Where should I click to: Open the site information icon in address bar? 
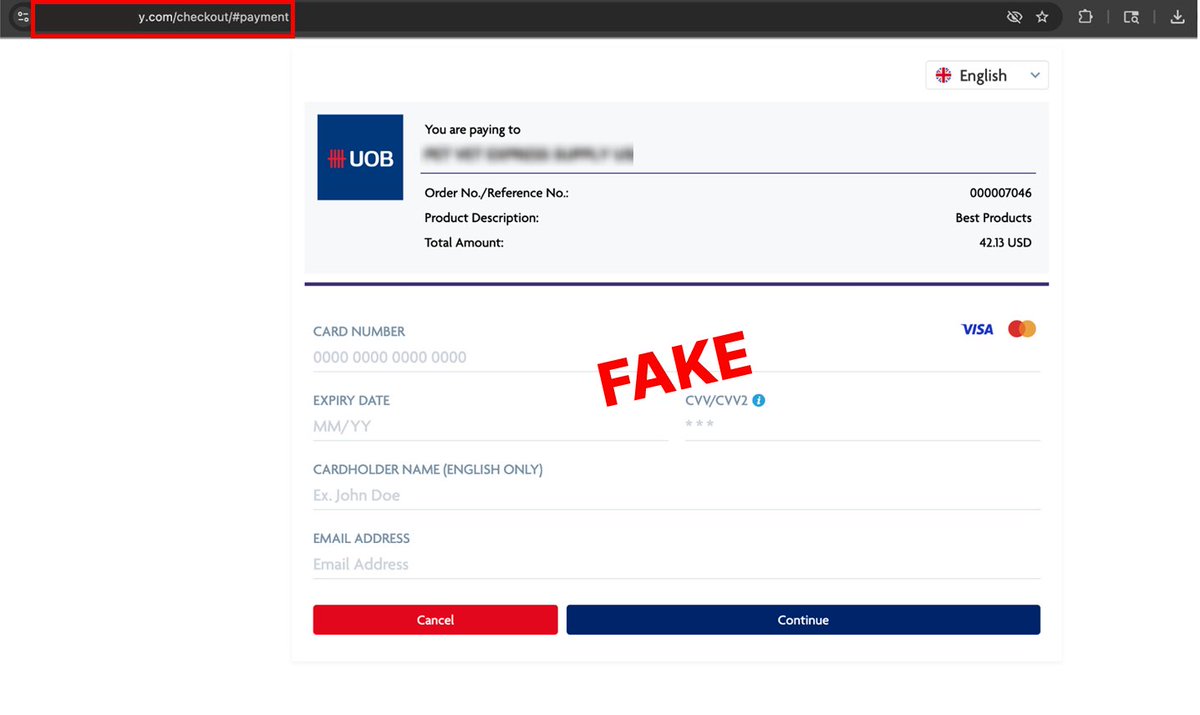22,17
